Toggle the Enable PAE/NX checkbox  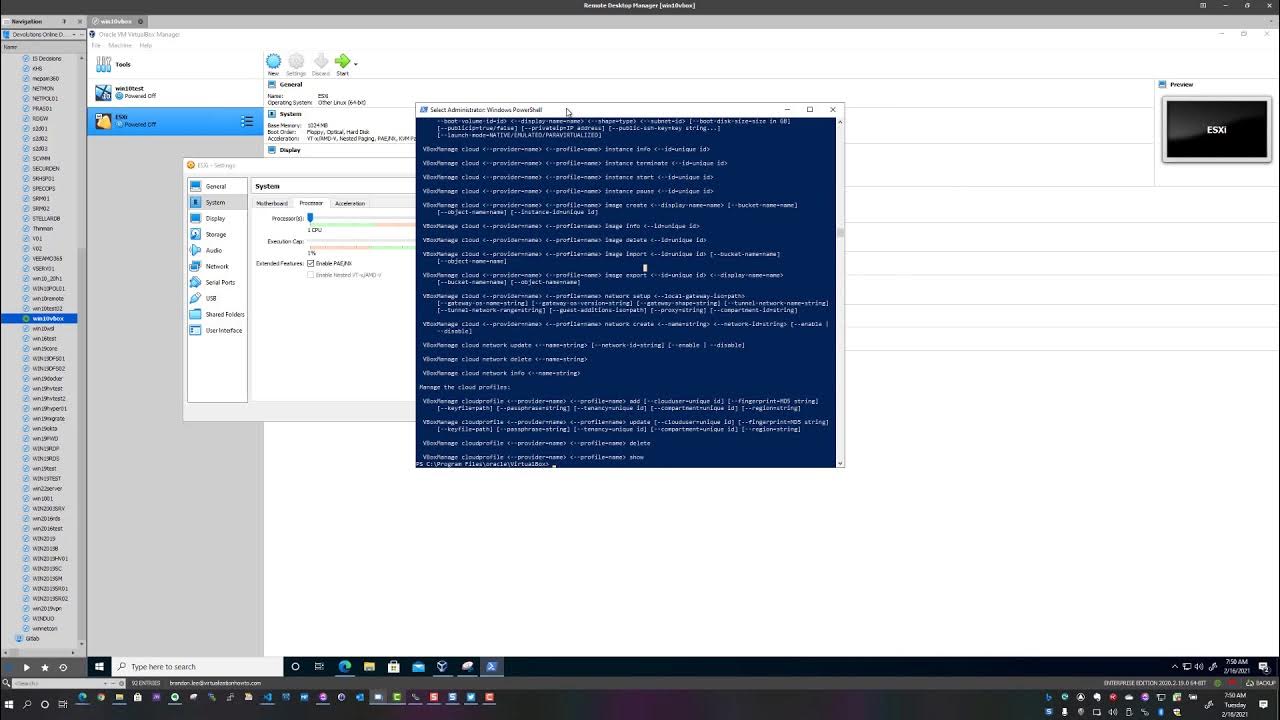[x=311, y=263]
